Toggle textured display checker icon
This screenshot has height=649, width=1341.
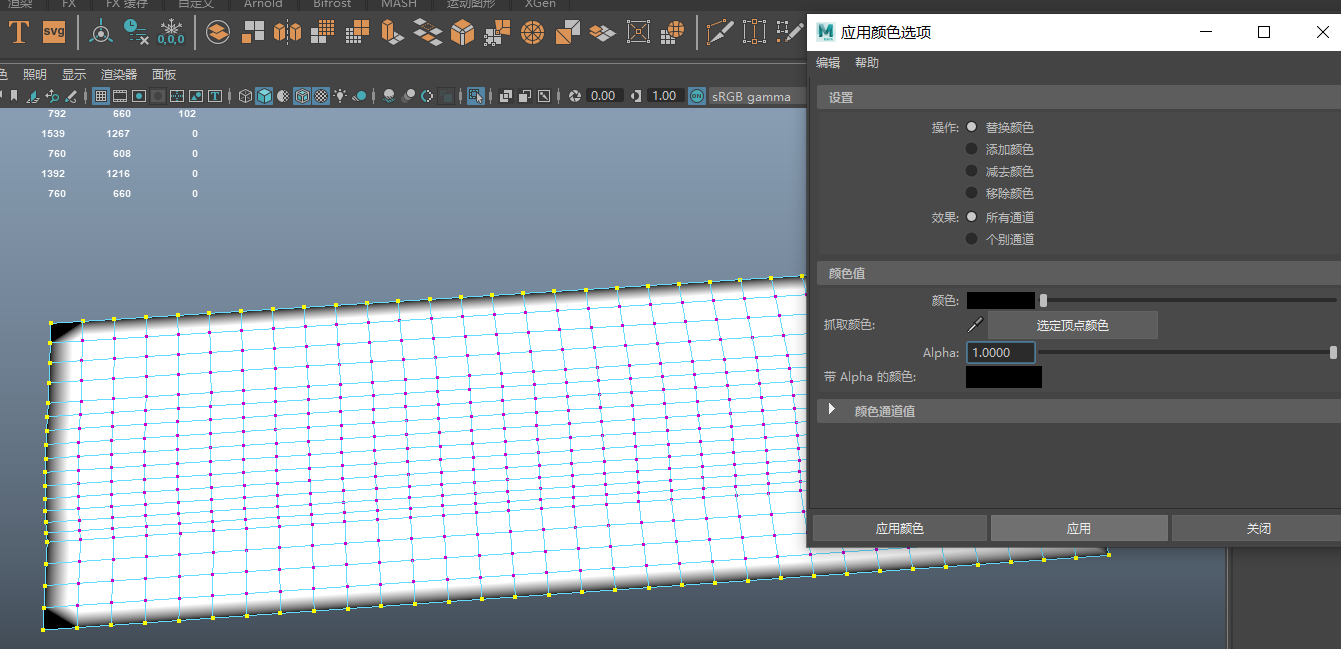pos(321,96)
